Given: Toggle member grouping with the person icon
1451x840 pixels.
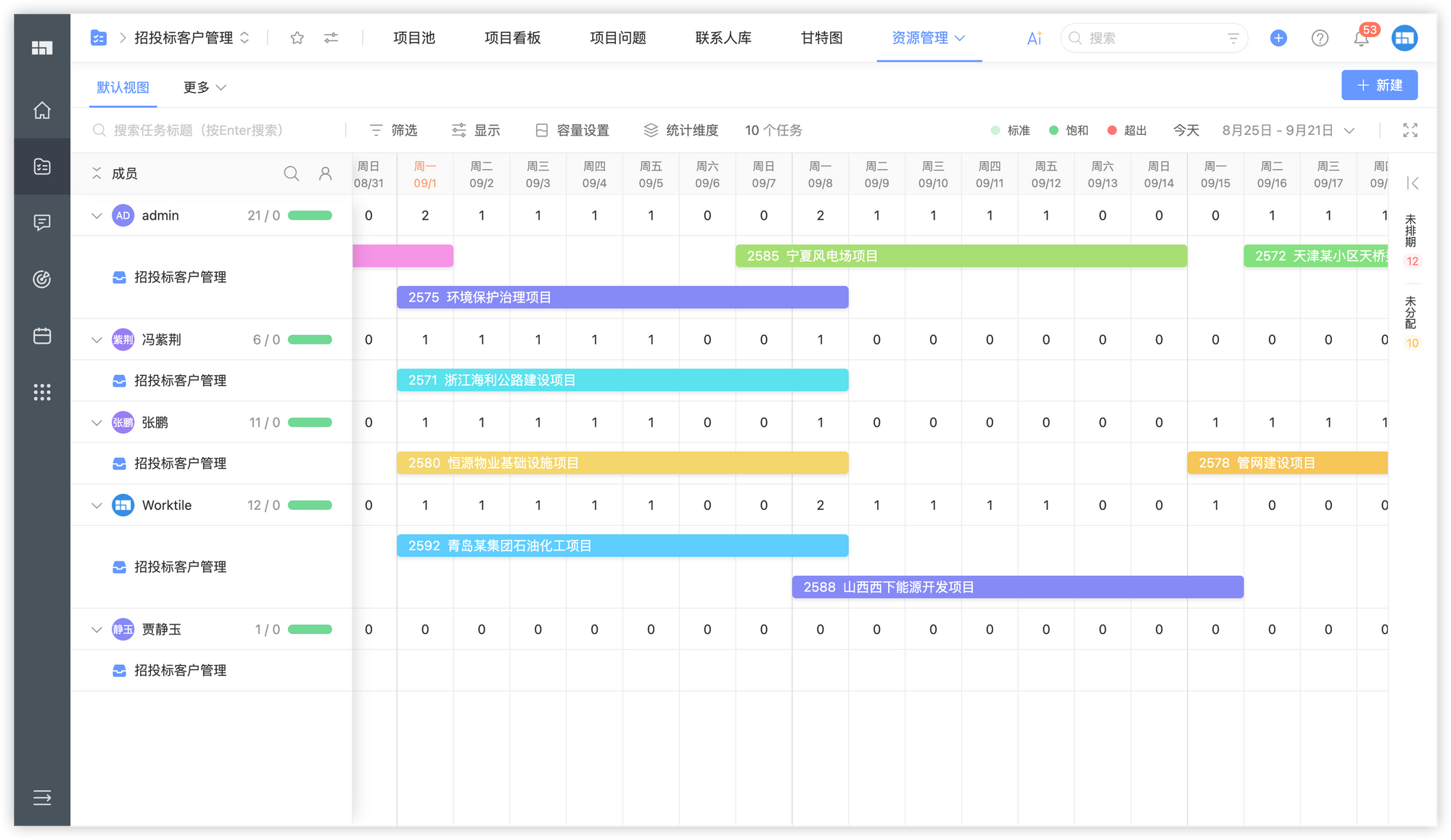Looking at the screenshot, I should [325, 173].
